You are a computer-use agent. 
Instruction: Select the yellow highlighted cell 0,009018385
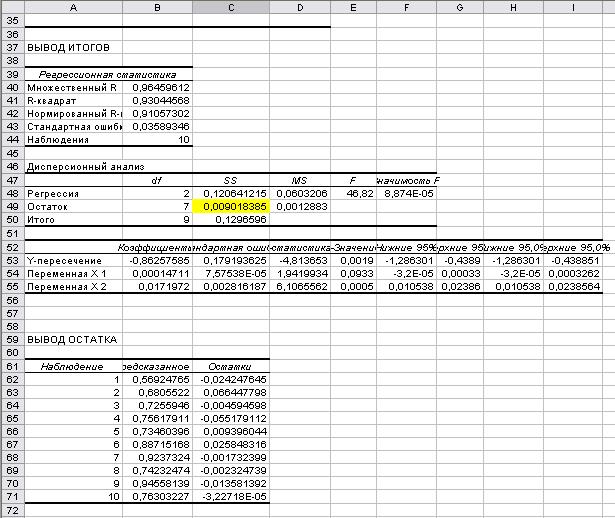231,207
